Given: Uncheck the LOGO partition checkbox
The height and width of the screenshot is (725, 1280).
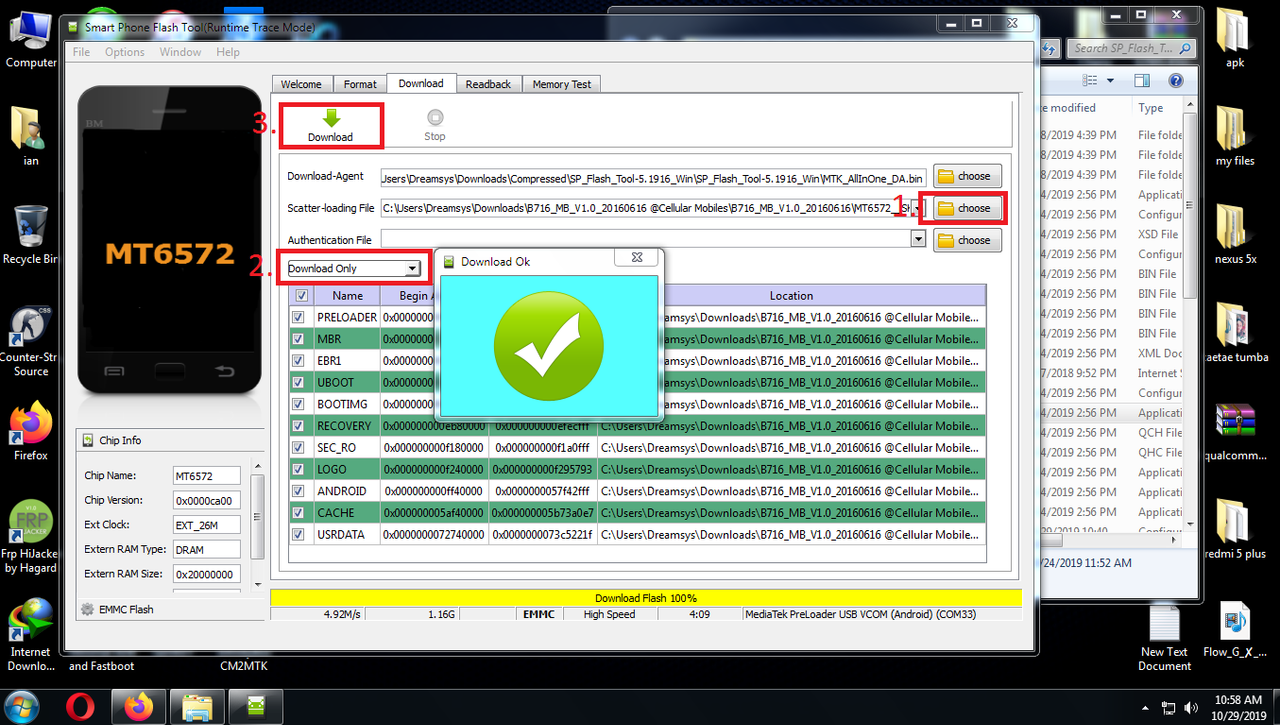Looking at the screenshot, I should point(298,469).
